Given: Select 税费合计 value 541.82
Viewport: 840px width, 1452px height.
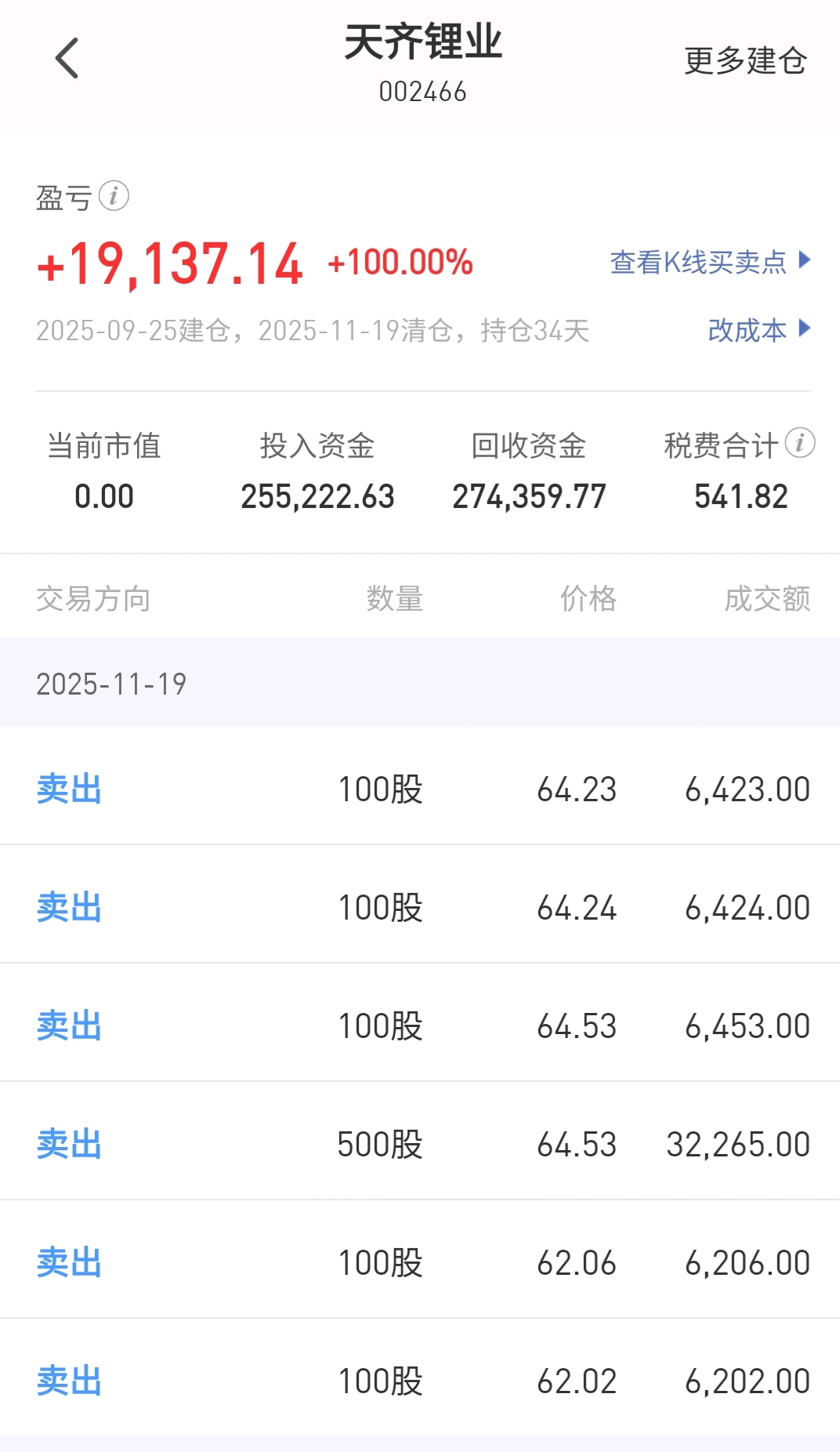Looking at the screenshot, I should 740,496.
